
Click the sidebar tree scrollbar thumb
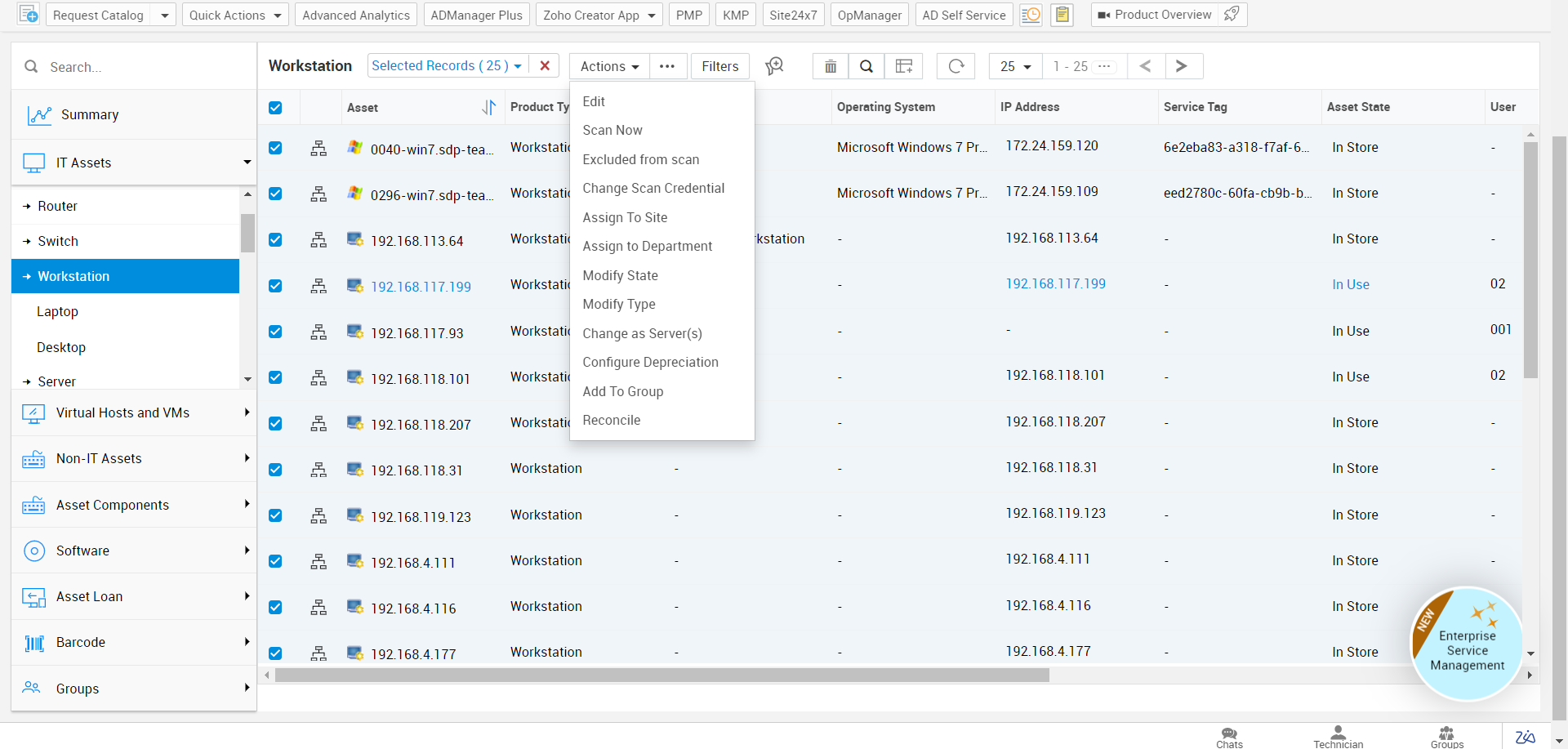pyautogui.click(x=247, y=233)
